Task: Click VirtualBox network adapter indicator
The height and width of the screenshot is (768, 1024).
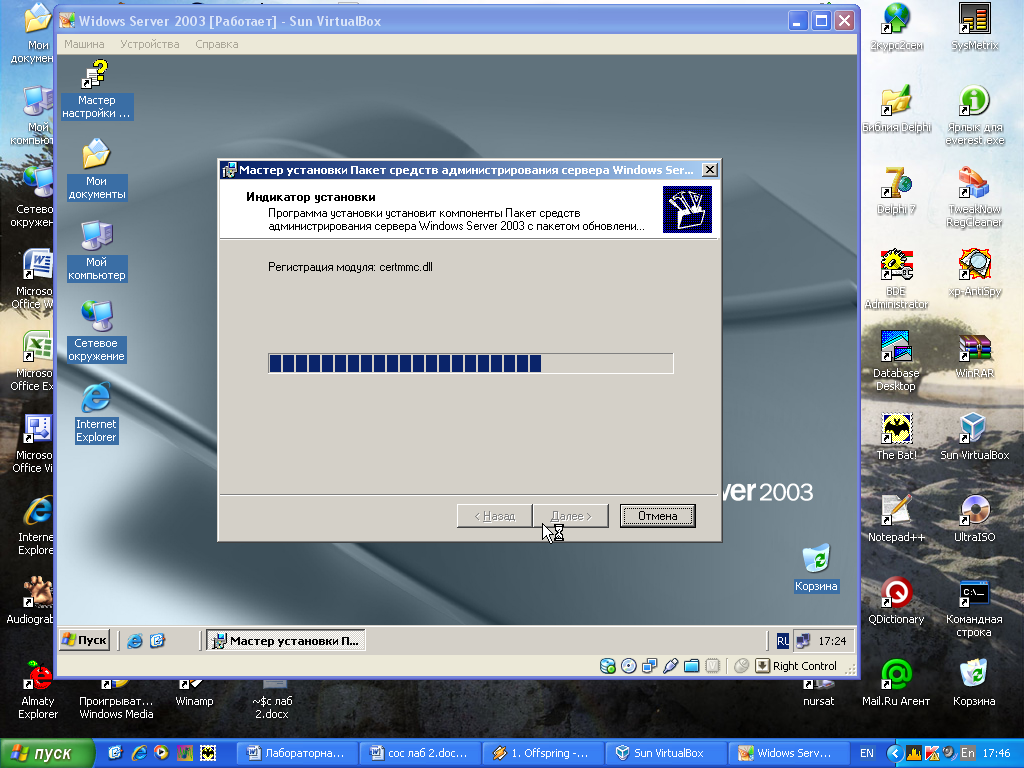Action: coord(649,665)
